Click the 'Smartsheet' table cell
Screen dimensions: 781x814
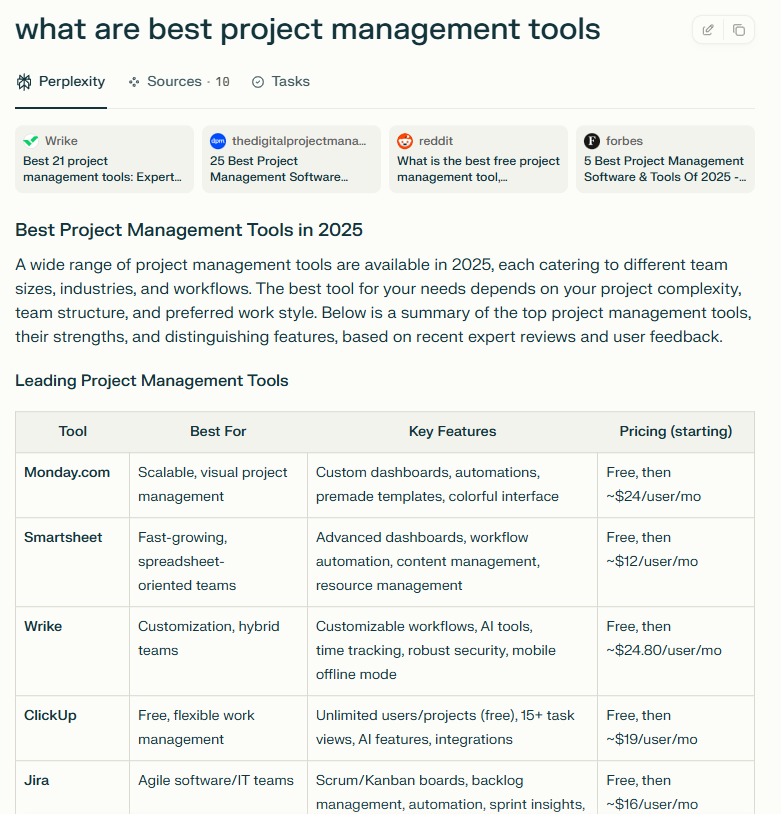point(73,562)
